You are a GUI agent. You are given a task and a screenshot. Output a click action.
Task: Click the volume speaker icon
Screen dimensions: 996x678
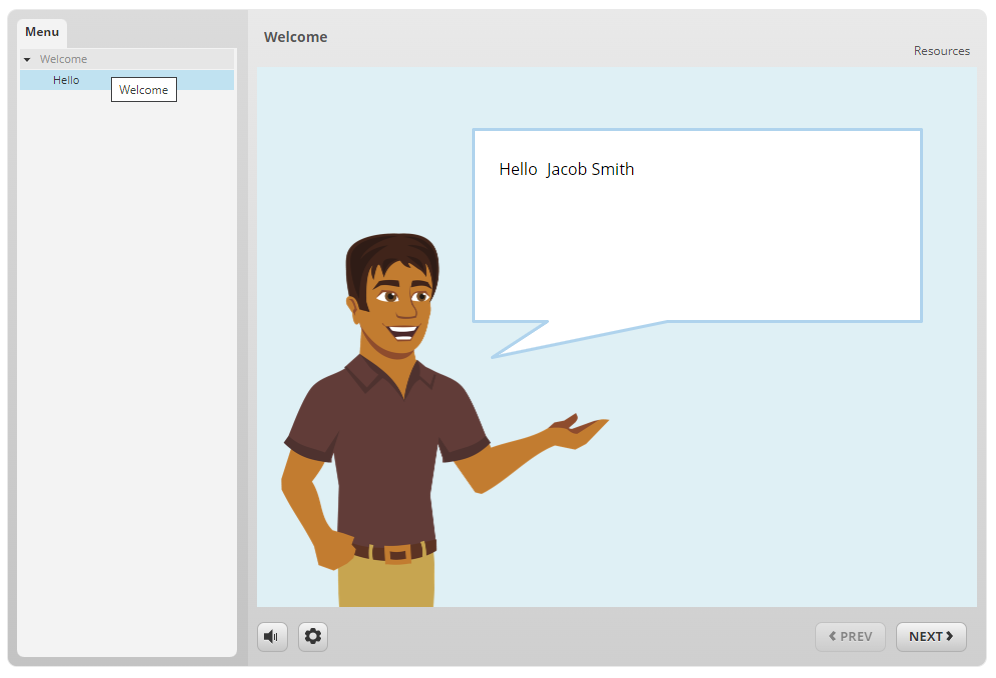pos(272,637)
